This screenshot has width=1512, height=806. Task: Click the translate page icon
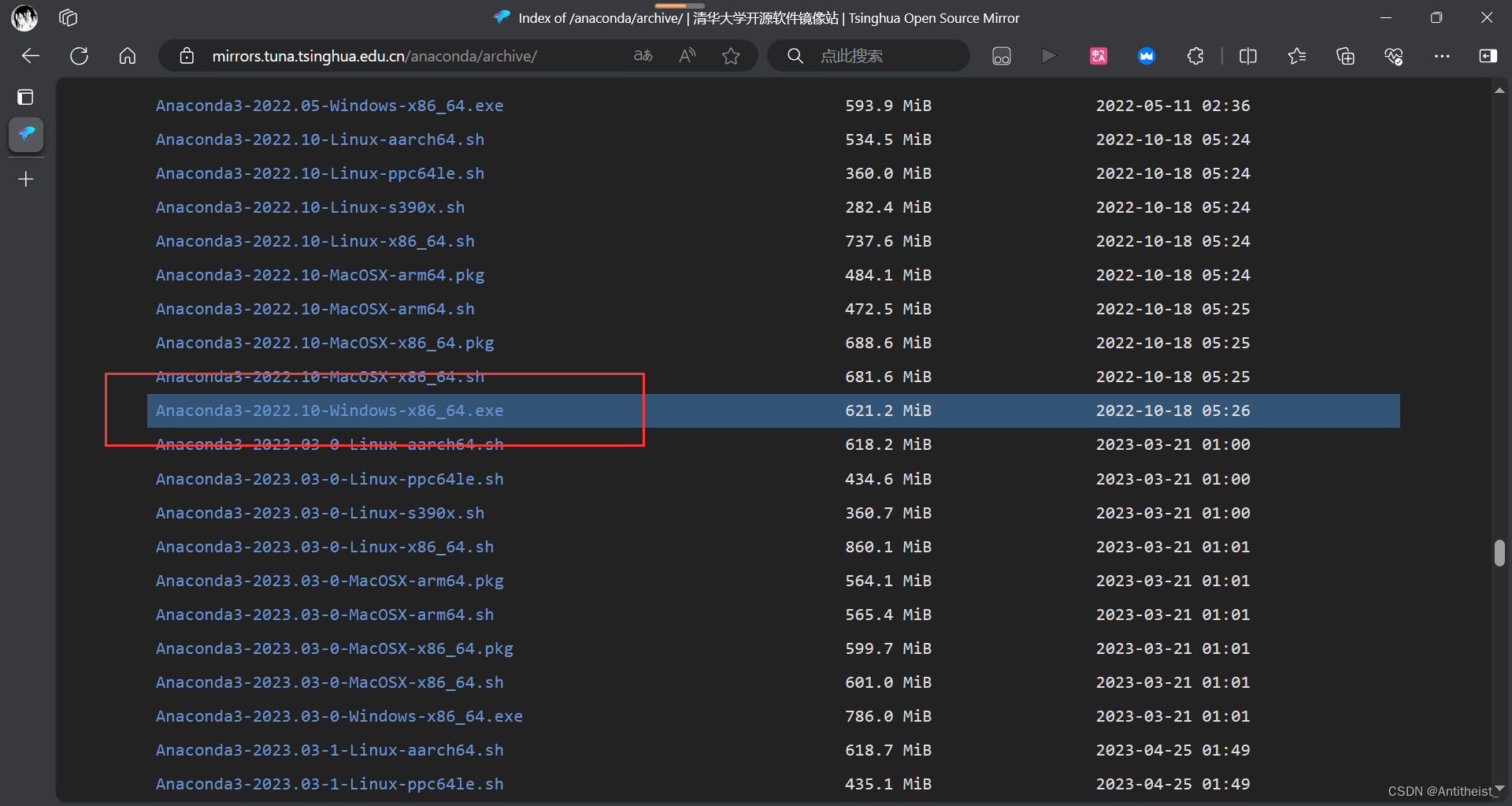coord(643,56)
